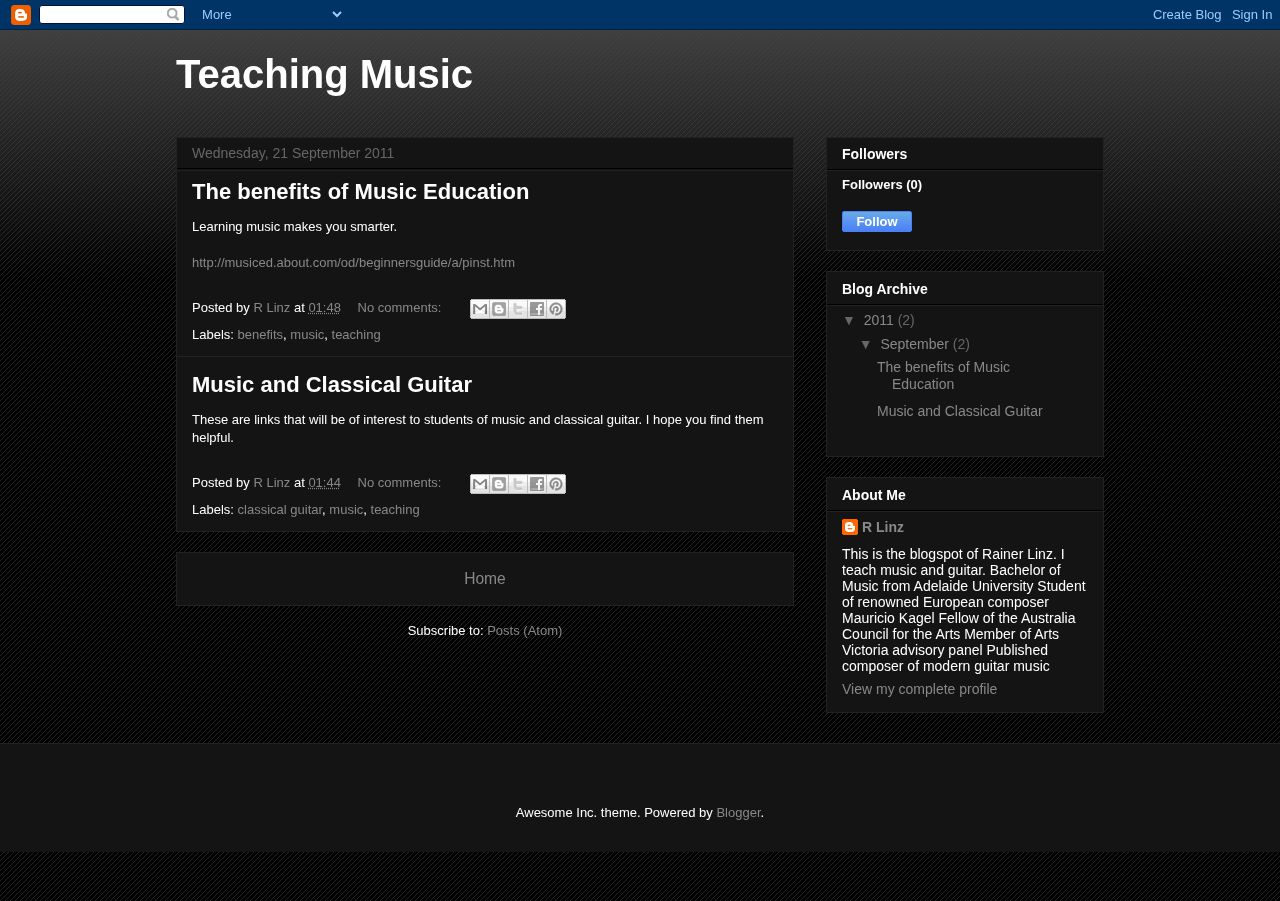The image size is (1280, 901).
Task: Open The benefits of Music Education post title
Action: tap(360, 192)
